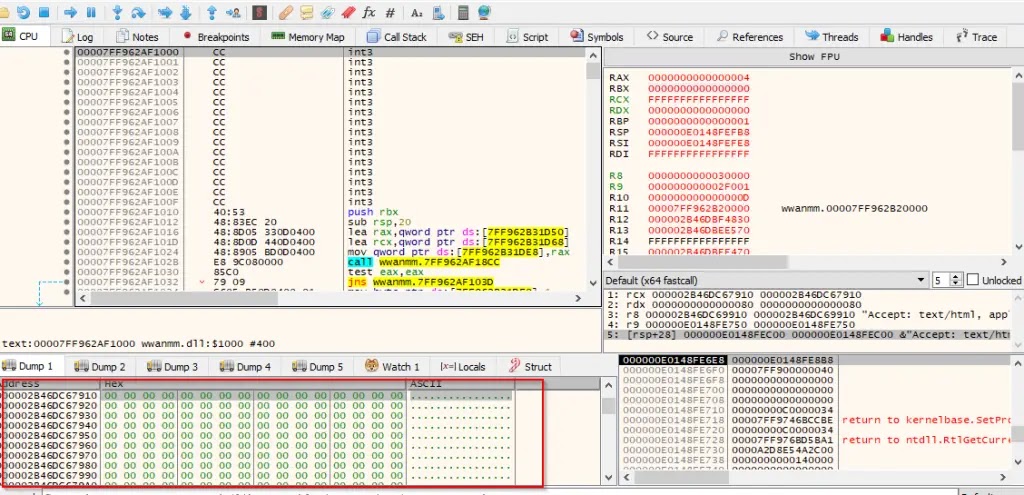The image size is (1024, 495).
Task: Open the Watch 1 tab
Action: pos(392,366)
